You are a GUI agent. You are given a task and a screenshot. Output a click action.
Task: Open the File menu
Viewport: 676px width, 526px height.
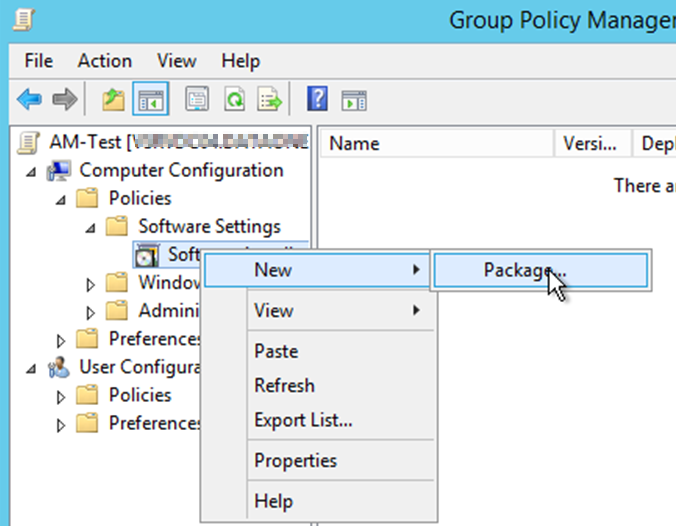tap(38, 61)
